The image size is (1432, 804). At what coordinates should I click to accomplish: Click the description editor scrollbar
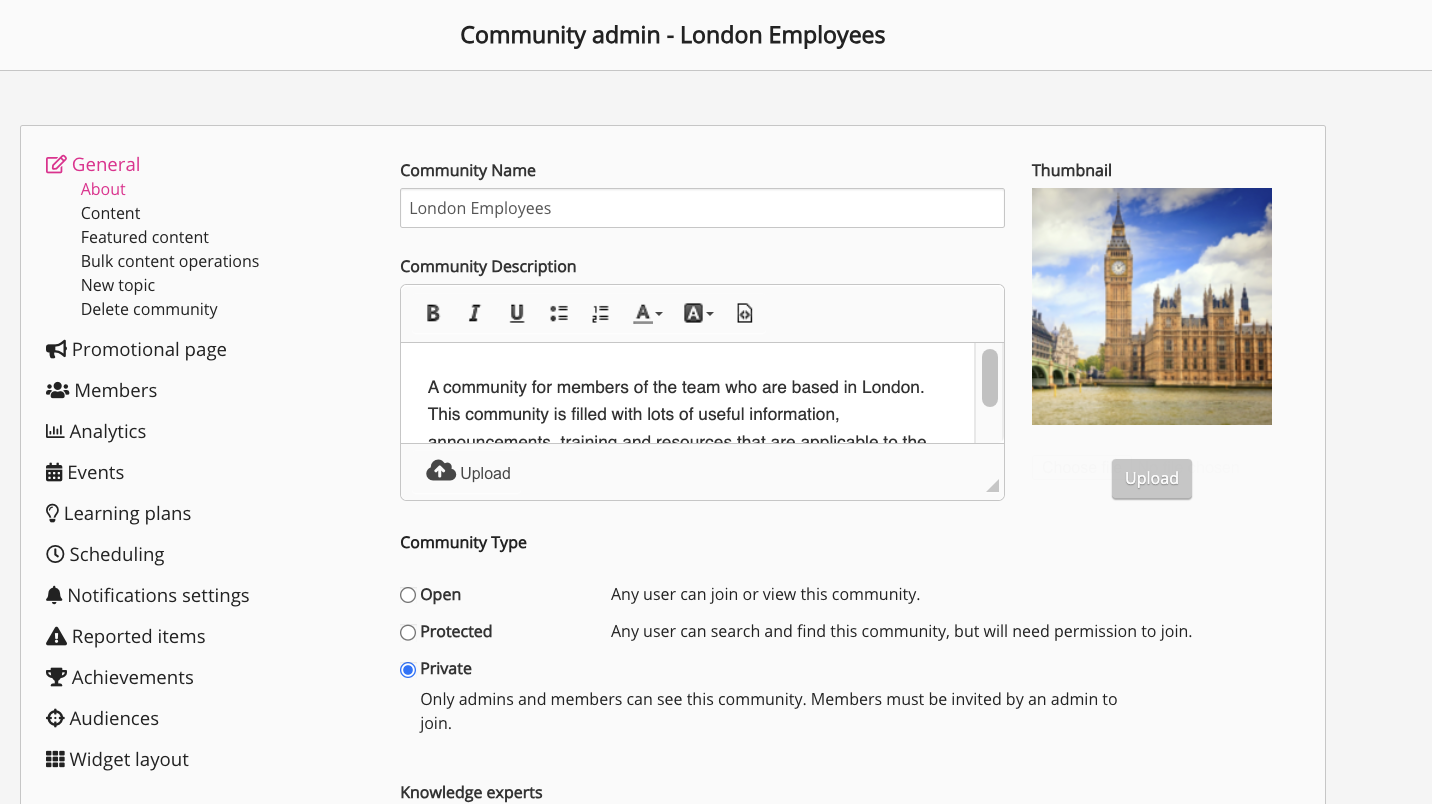pos(989,378)
